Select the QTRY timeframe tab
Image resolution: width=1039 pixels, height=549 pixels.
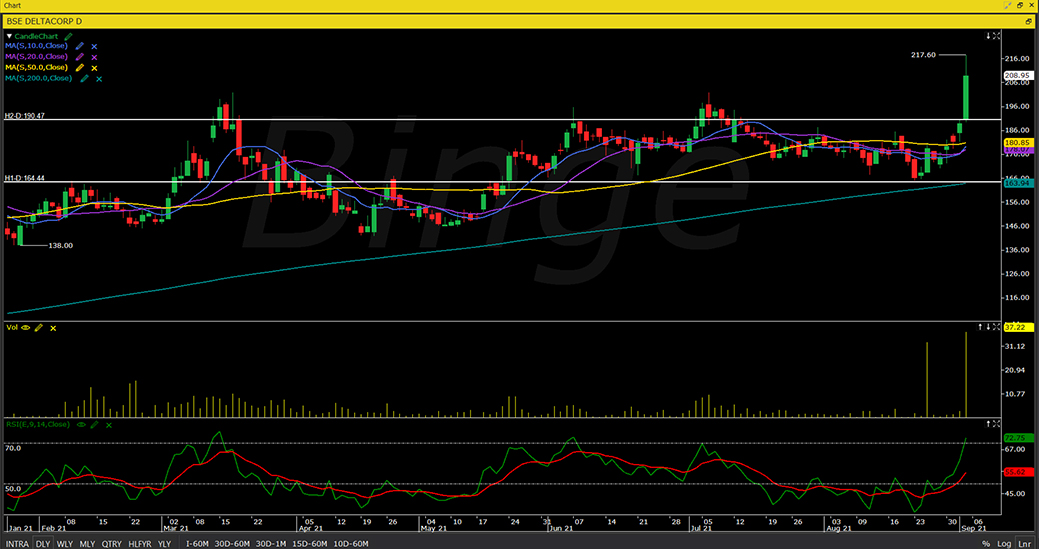click(x=111, y=544)
